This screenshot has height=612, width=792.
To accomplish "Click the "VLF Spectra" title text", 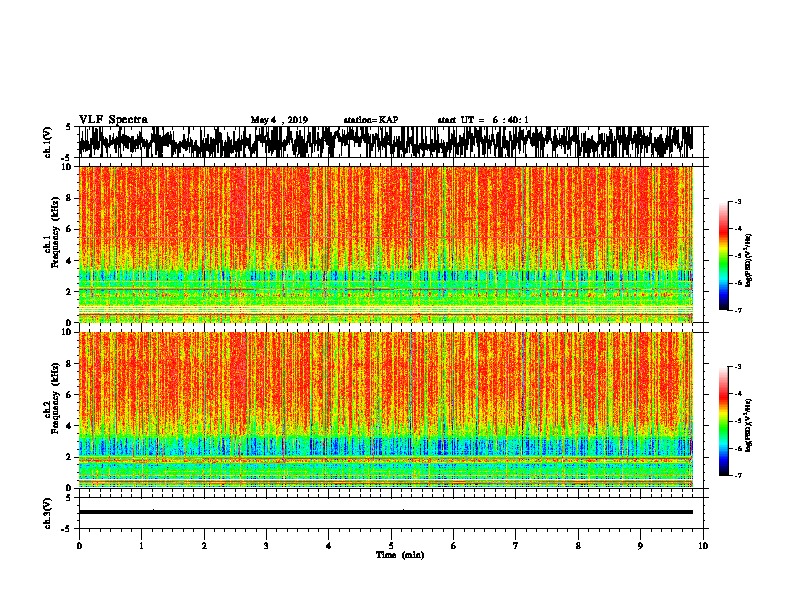I will [113, 119].
